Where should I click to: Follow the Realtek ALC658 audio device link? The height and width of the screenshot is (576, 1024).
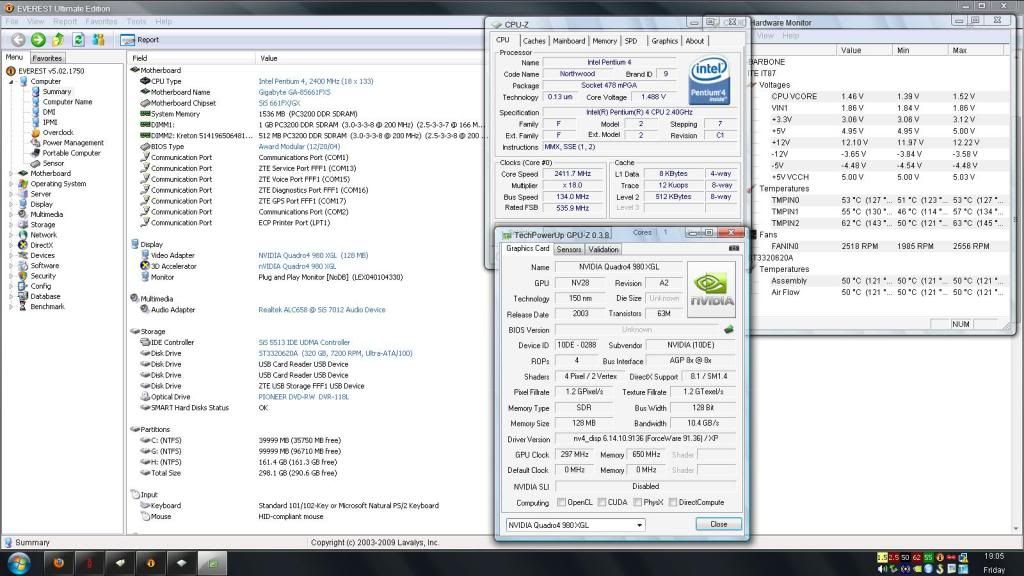coord(322,310)
